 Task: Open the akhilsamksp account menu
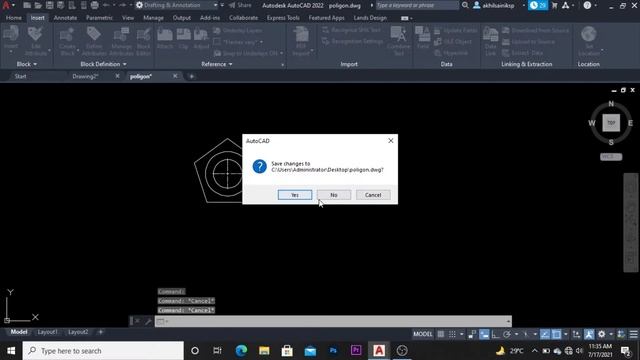[x=498, y=5]
